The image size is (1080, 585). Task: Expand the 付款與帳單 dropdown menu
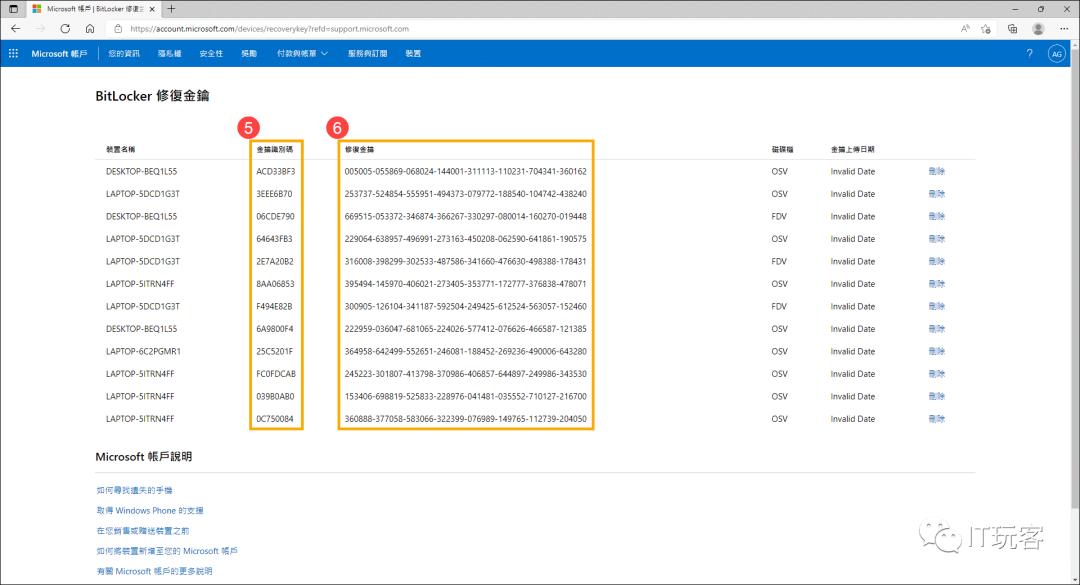(x=302, y=53)
